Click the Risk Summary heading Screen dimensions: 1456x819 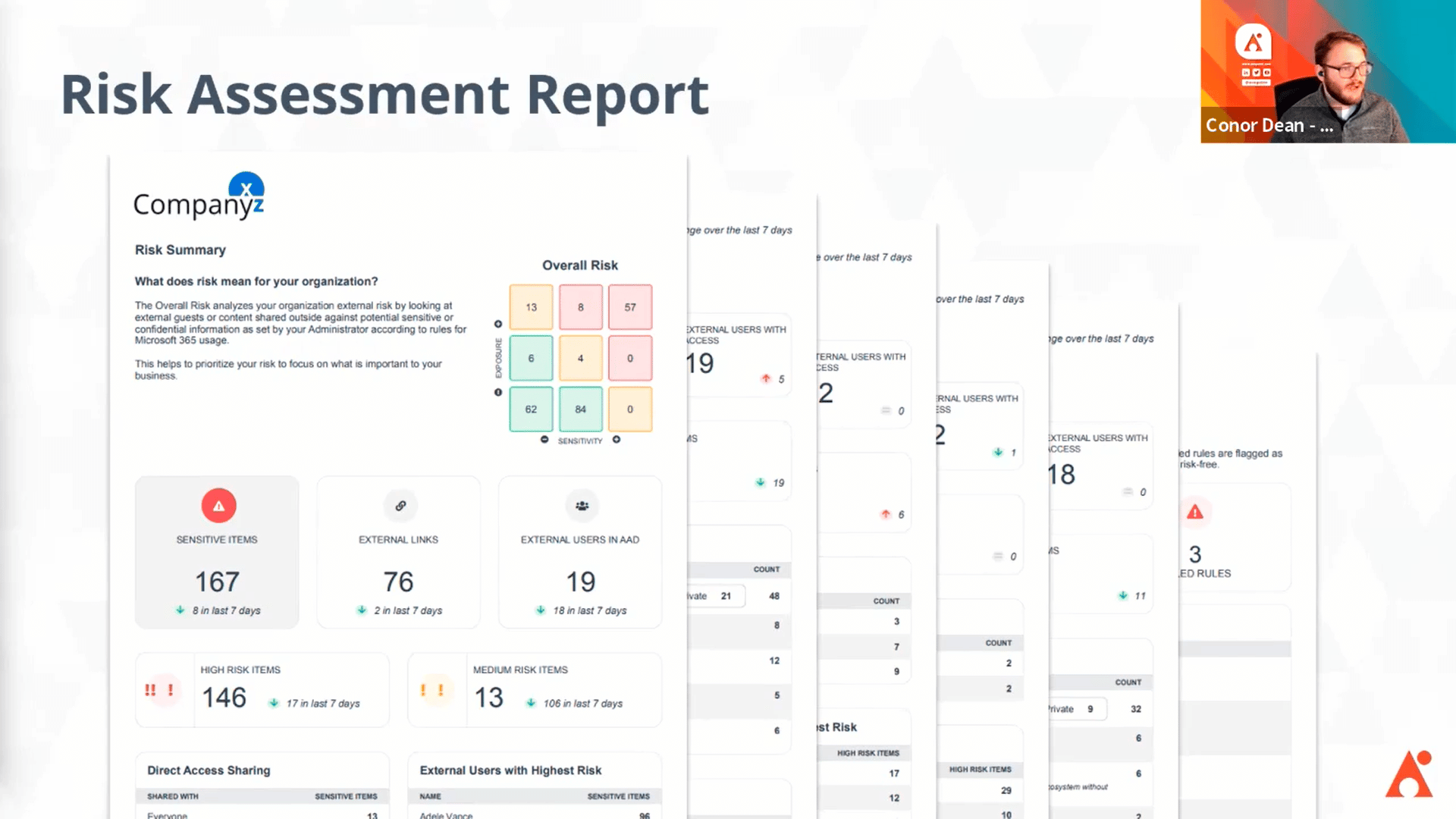coord(180,249)
